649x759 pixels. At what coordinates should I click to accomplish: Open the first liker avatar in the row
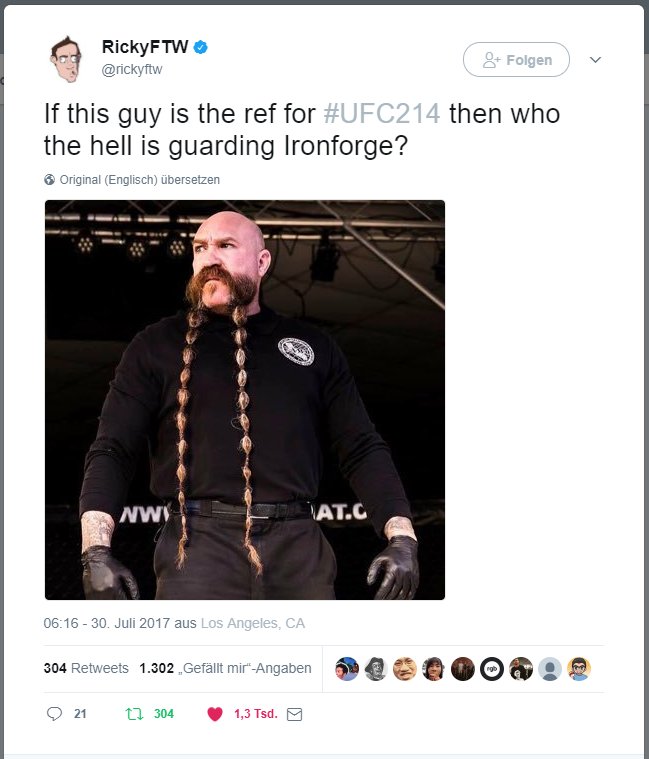pyautogui.click(x=347, y=669)
